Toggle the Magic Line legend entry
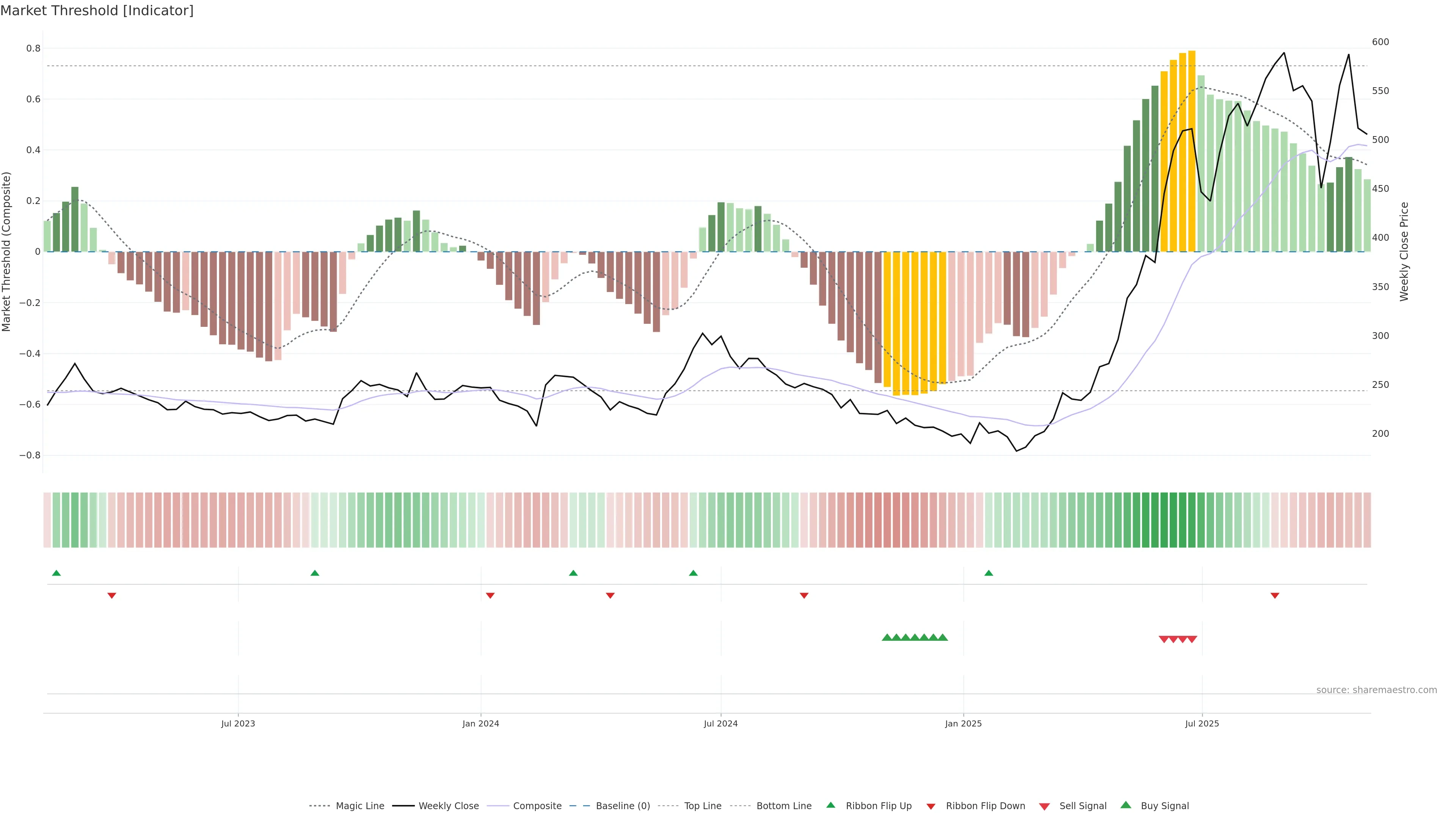 coord(359,806)
